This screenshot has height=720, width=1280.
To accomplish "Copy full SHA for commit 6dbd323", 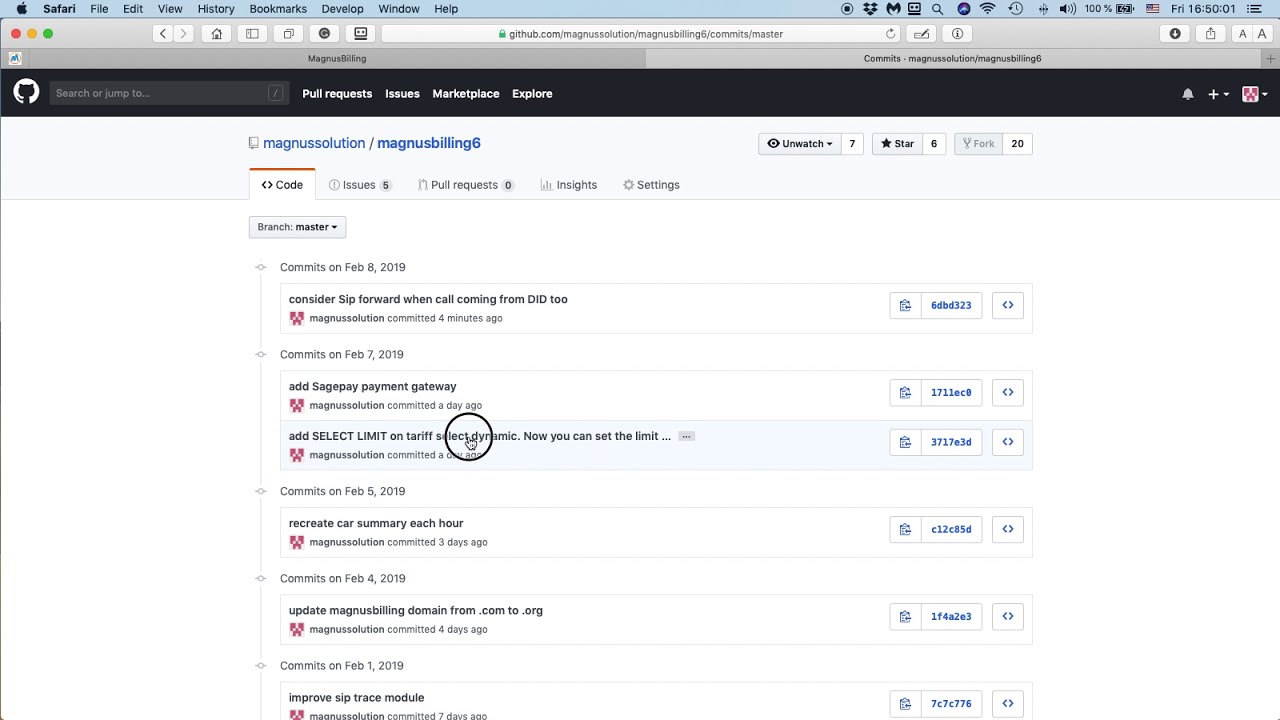I will pos(905,305).
